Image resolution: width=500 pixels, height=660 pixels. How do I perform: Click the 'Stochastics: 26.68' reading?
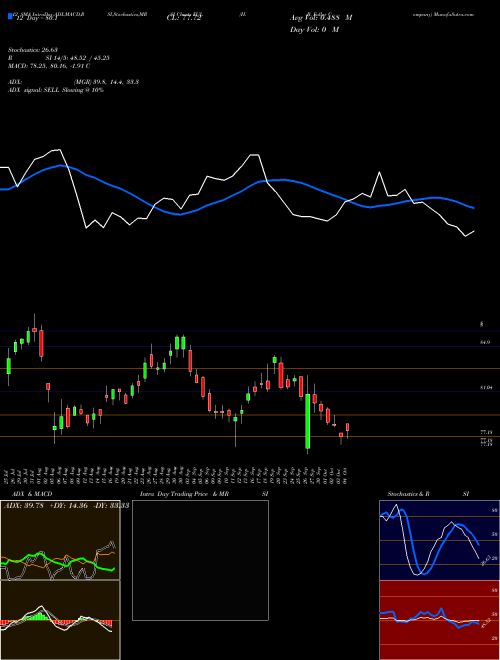click(32, 50)
